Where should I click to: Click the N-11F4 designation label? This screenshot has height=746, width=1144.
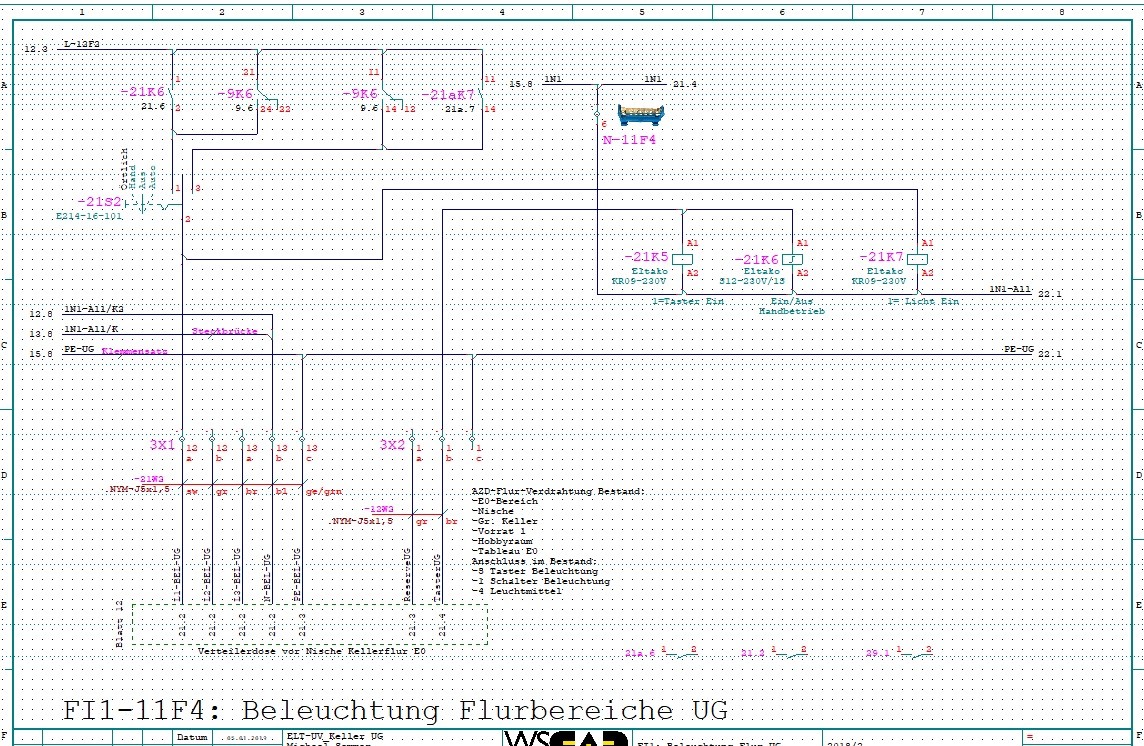click(x=629, y=139)
